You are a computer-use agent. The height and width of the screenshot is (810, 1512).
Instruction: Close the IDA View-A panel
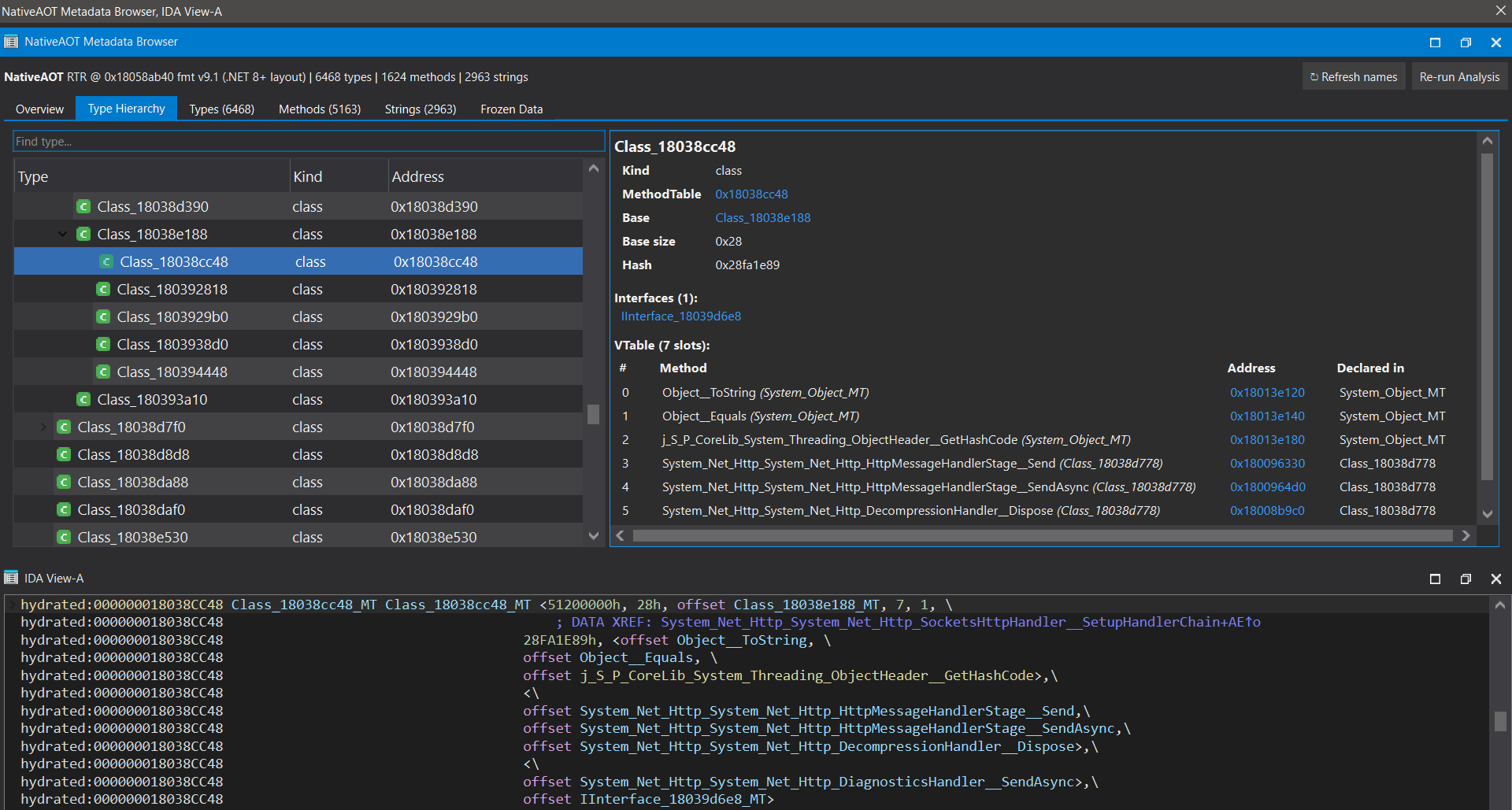1496,579
